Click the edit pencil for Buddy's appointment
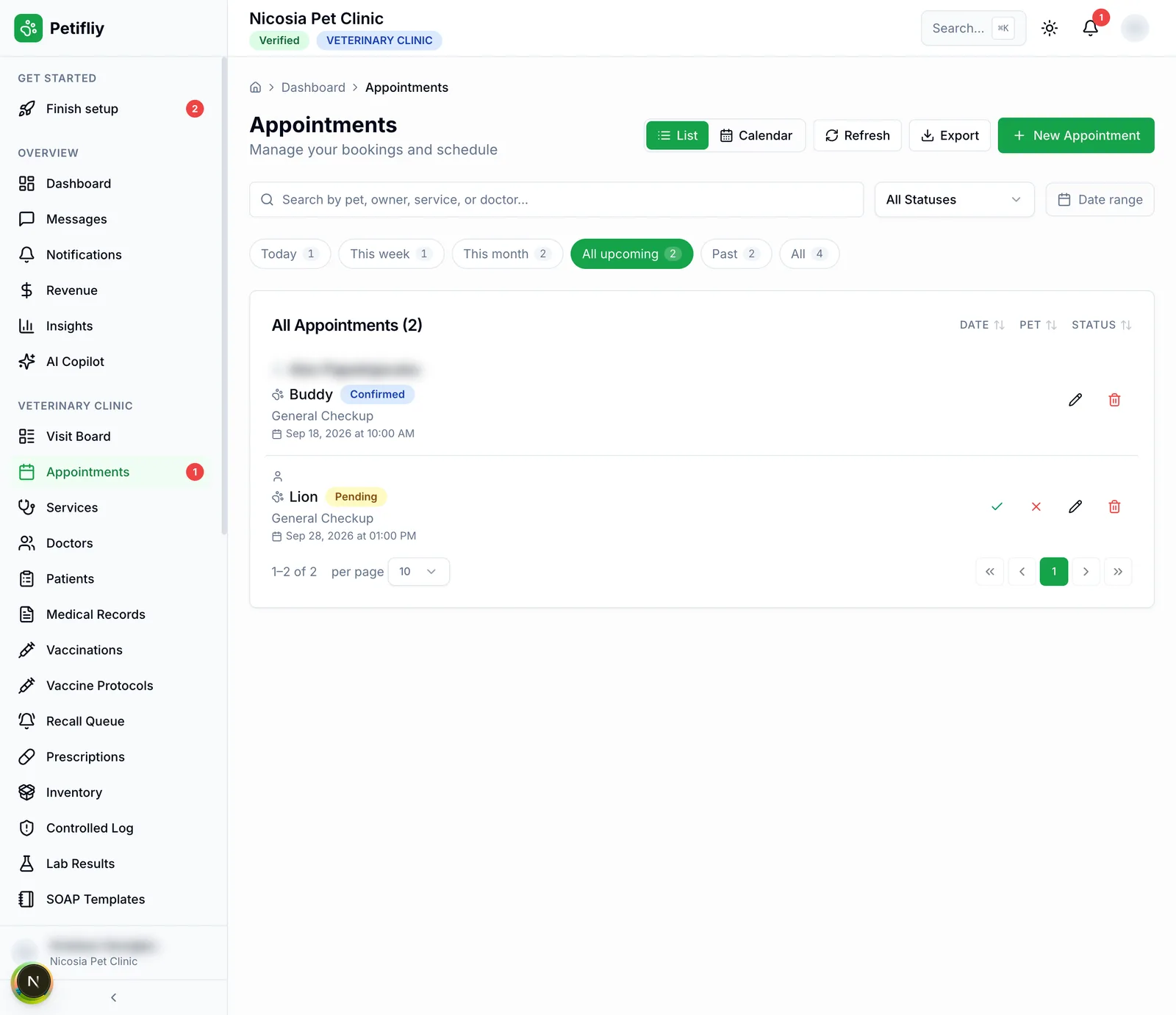The width and height of the screenshot is (1176, 1015). coord(1075,400)
